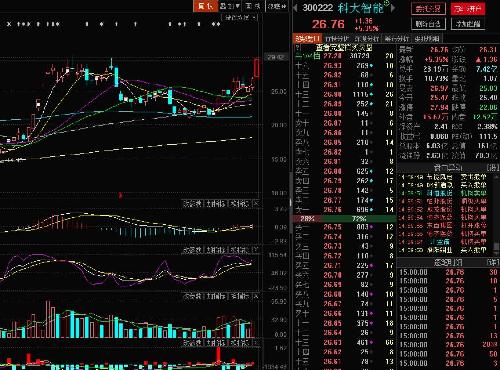Close the bottom money-flow panel with its X
Viewport: 500px width, 370px height.
[256, 342]
